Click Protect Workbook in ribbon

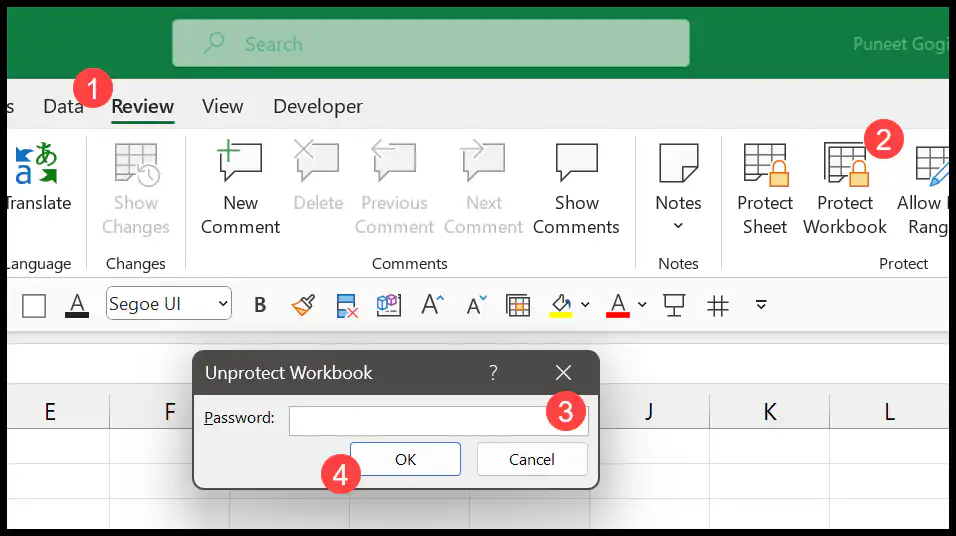coord(845,190)
